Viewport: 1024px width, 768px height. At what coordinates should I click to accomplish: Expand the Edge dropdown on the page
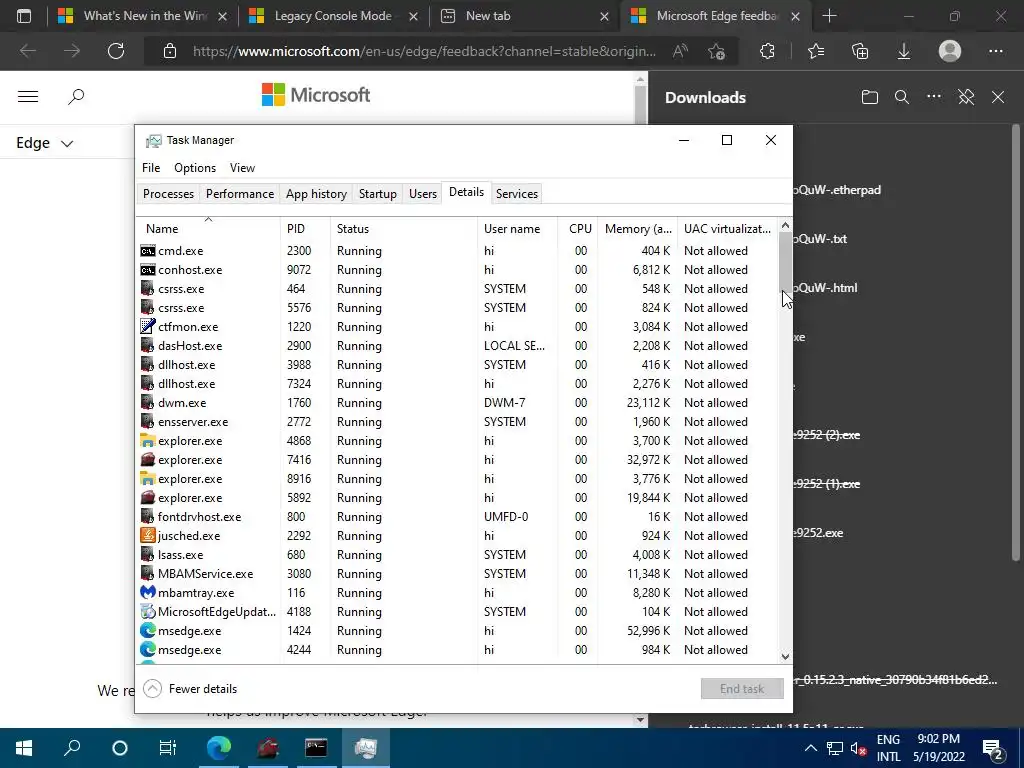point(44,143)
